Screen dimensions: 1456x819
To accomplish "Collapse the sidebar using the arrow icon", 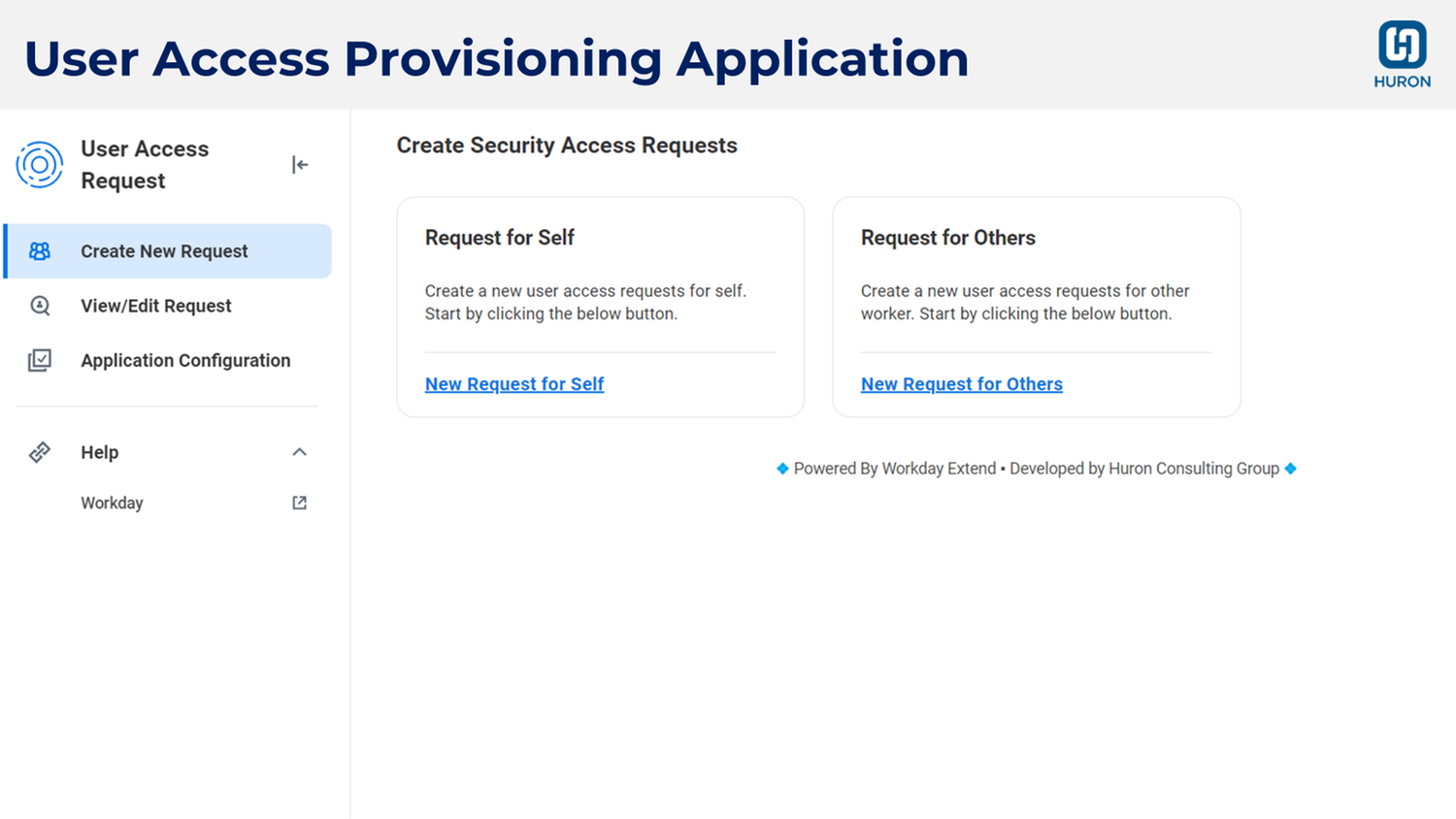I will [299, 164].
